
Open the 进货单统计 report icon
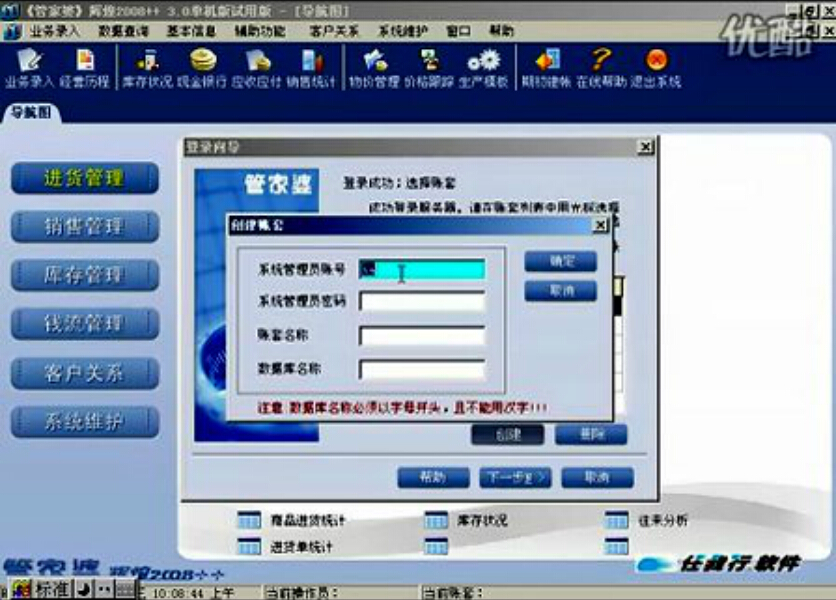tap(249, 547)
